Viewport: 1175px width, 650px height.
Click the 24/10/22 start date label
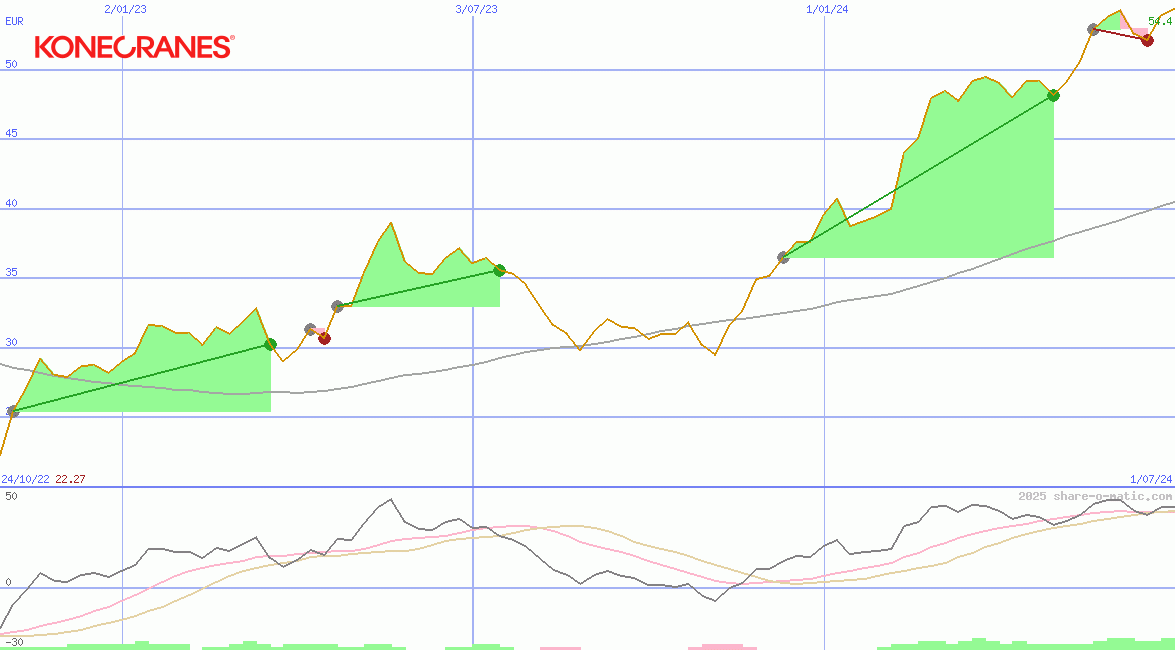pos(25,479)
